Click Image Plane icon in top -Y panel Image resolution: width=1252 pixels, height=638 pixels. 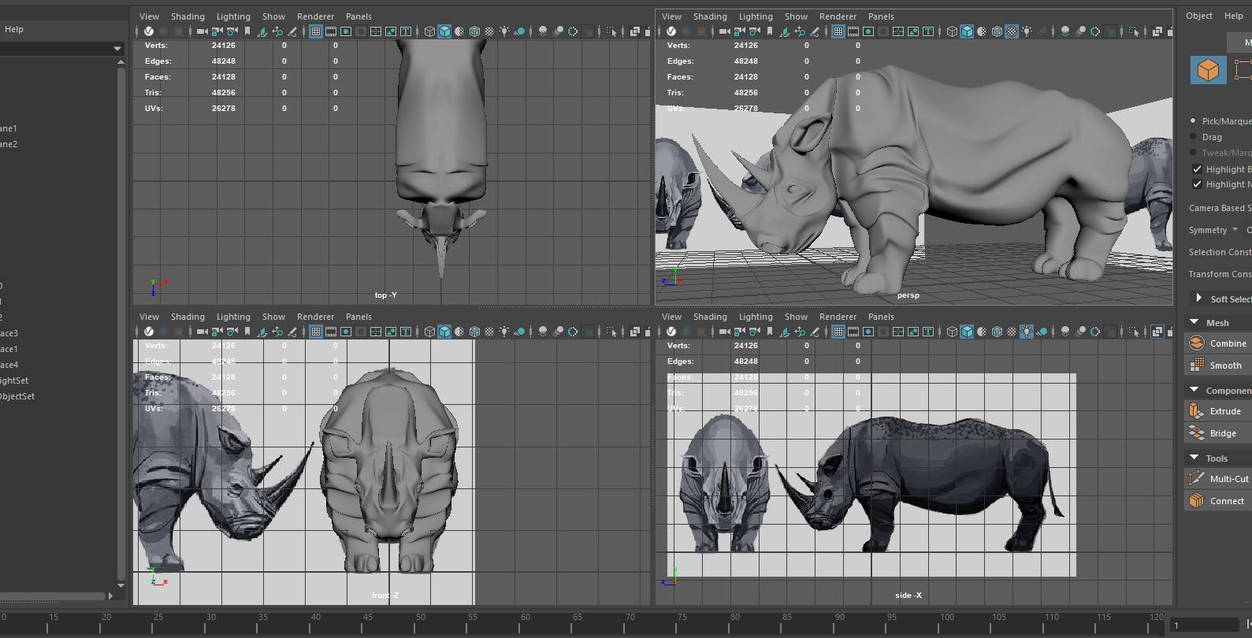point(262,31)
